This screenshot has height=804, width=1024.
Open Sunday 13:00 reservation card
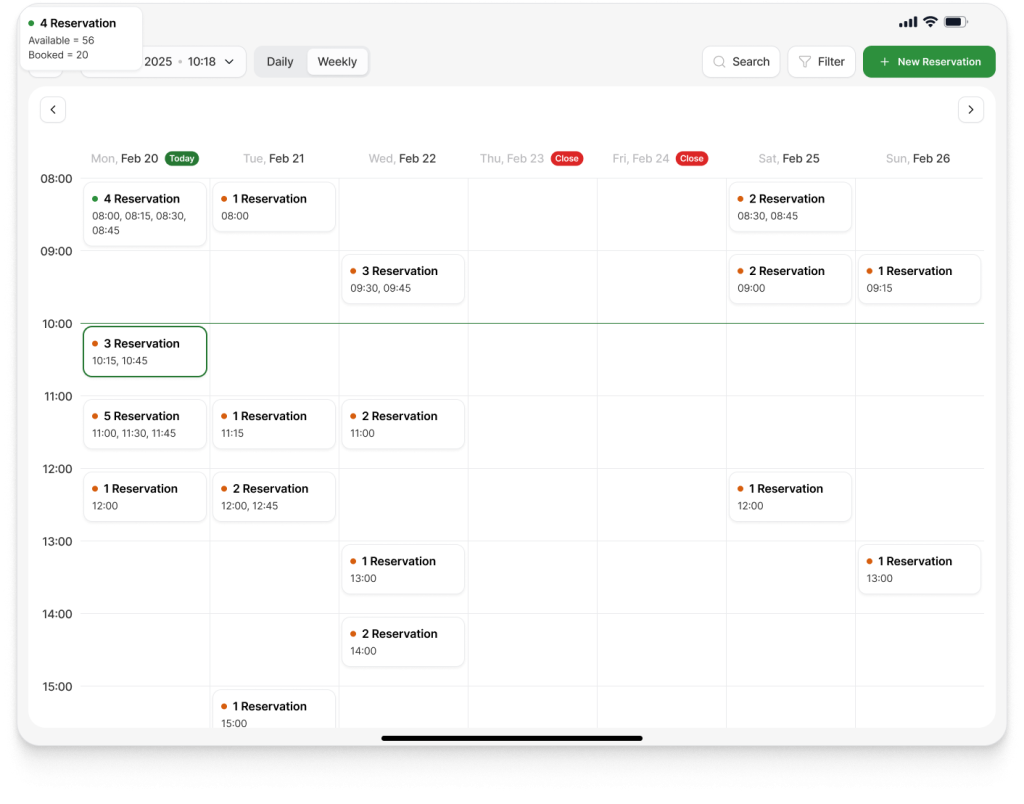pyautogui.click(x=919, y=570)
